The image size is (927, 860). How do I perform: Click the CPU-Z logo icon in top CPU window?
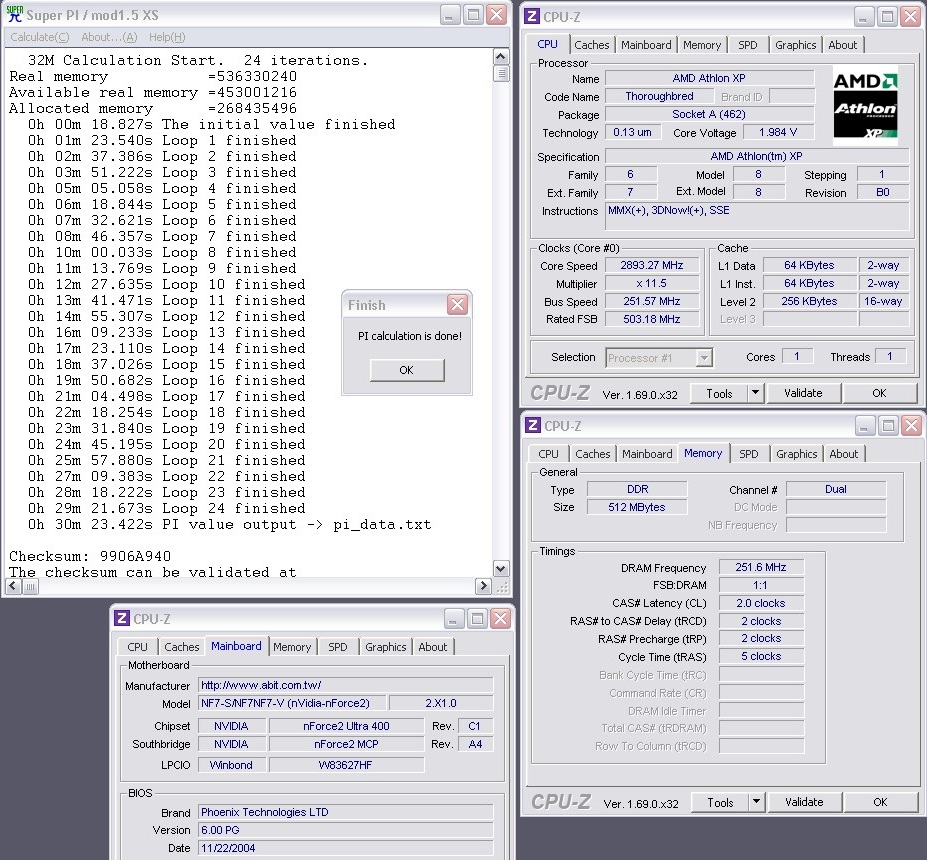[532, 16]
